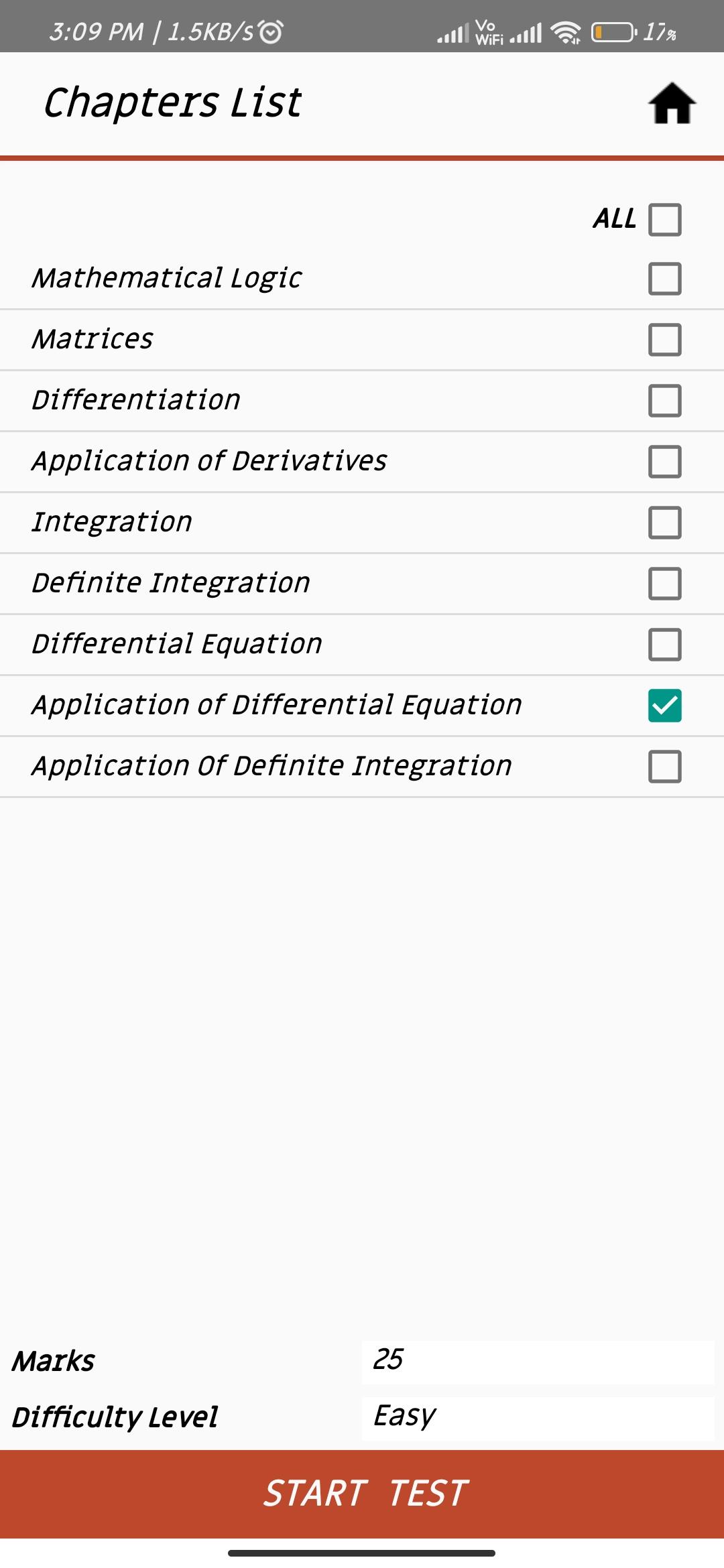Image resolution: width=724 pixels, height=1568 pixels.
Task: Select the Matrices checkbox
Action: tap(665, 340)
